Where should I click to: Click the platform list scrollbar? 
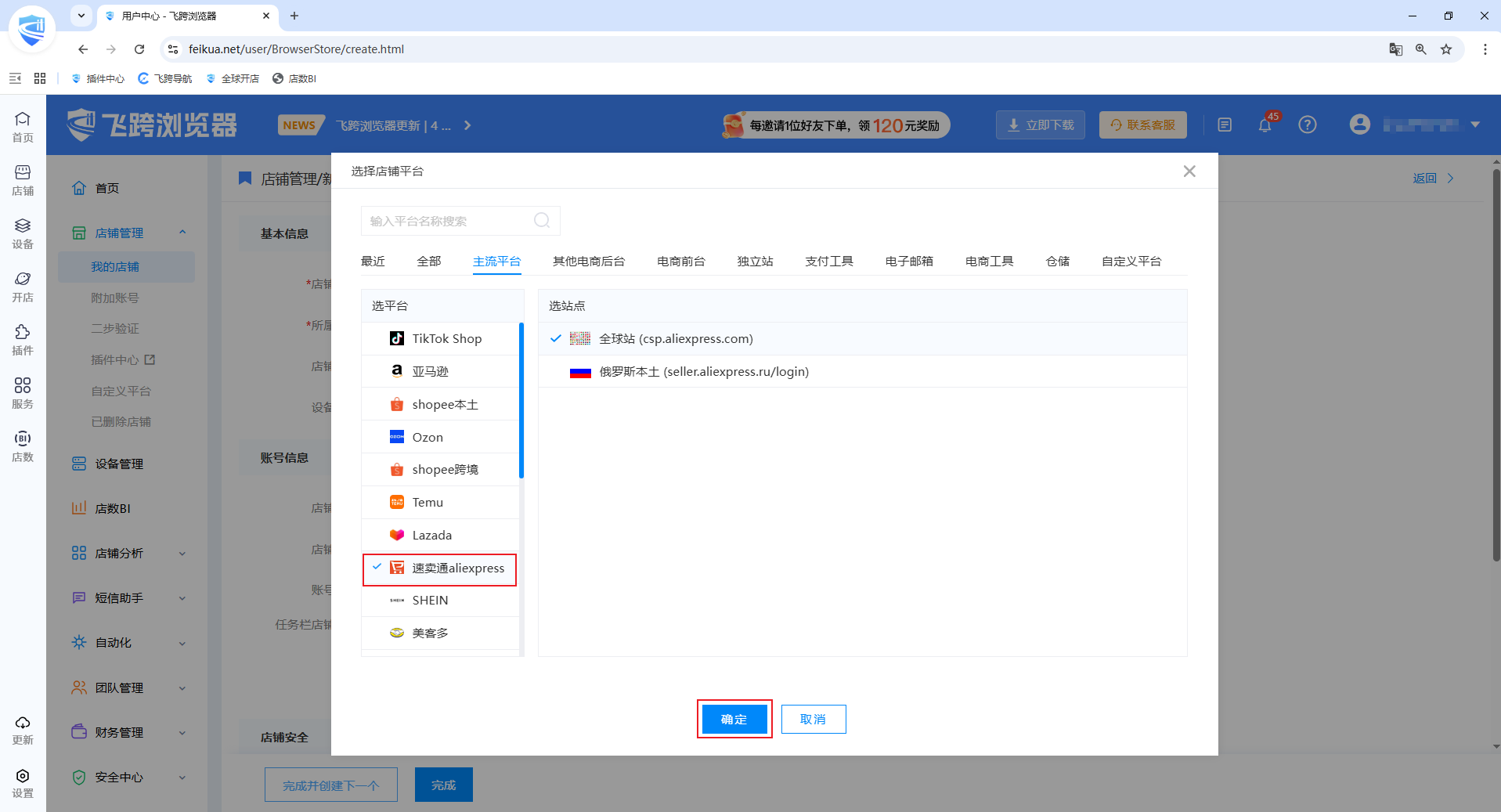(521, 400)
